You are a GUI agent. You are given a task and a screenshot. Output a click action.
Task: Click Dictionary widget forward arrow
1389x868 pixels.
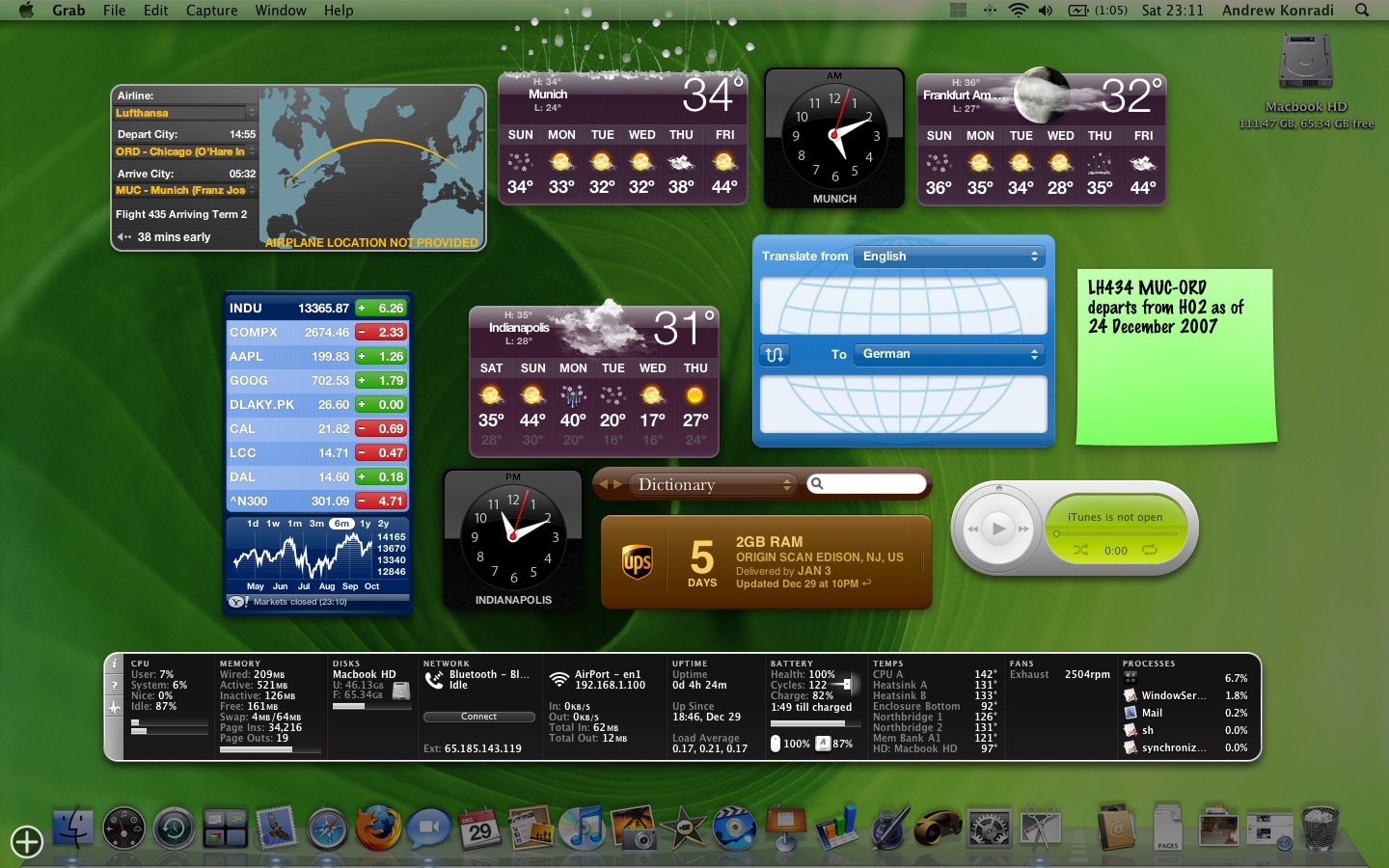pos(617,484)
